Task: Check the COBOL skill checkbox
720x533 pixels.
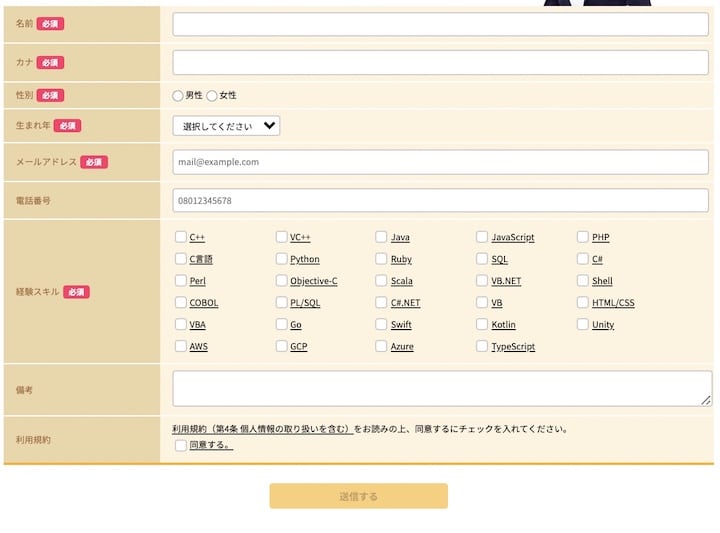Action: (x=181, y=302)
